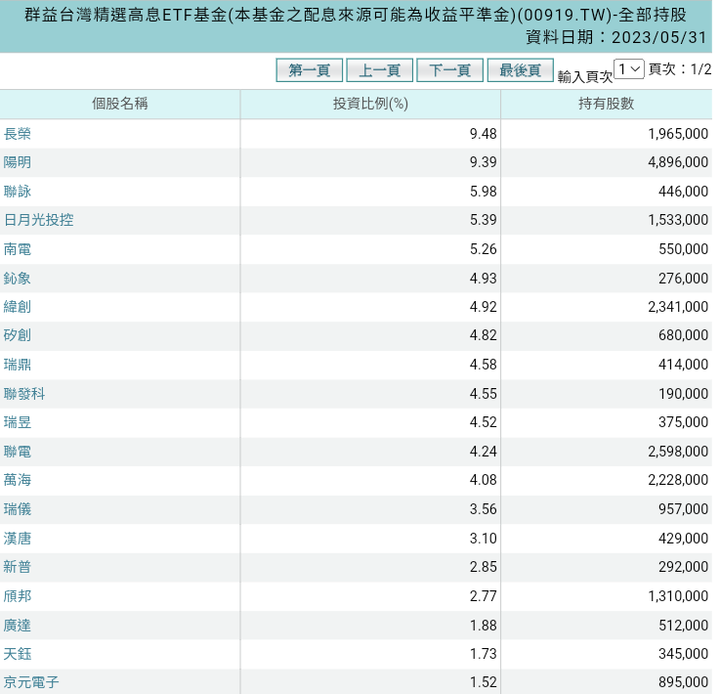Open the 聯詠 stock link
The height and width of the screenshot is (694, 720).
point(17,191)
